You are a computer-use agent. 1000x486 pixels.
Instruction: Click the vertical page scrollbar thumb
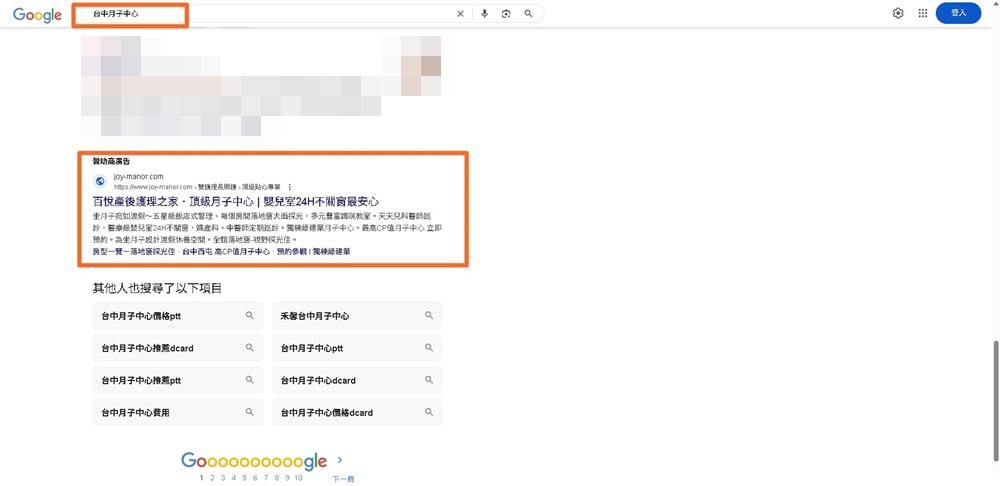pos(996,401)
